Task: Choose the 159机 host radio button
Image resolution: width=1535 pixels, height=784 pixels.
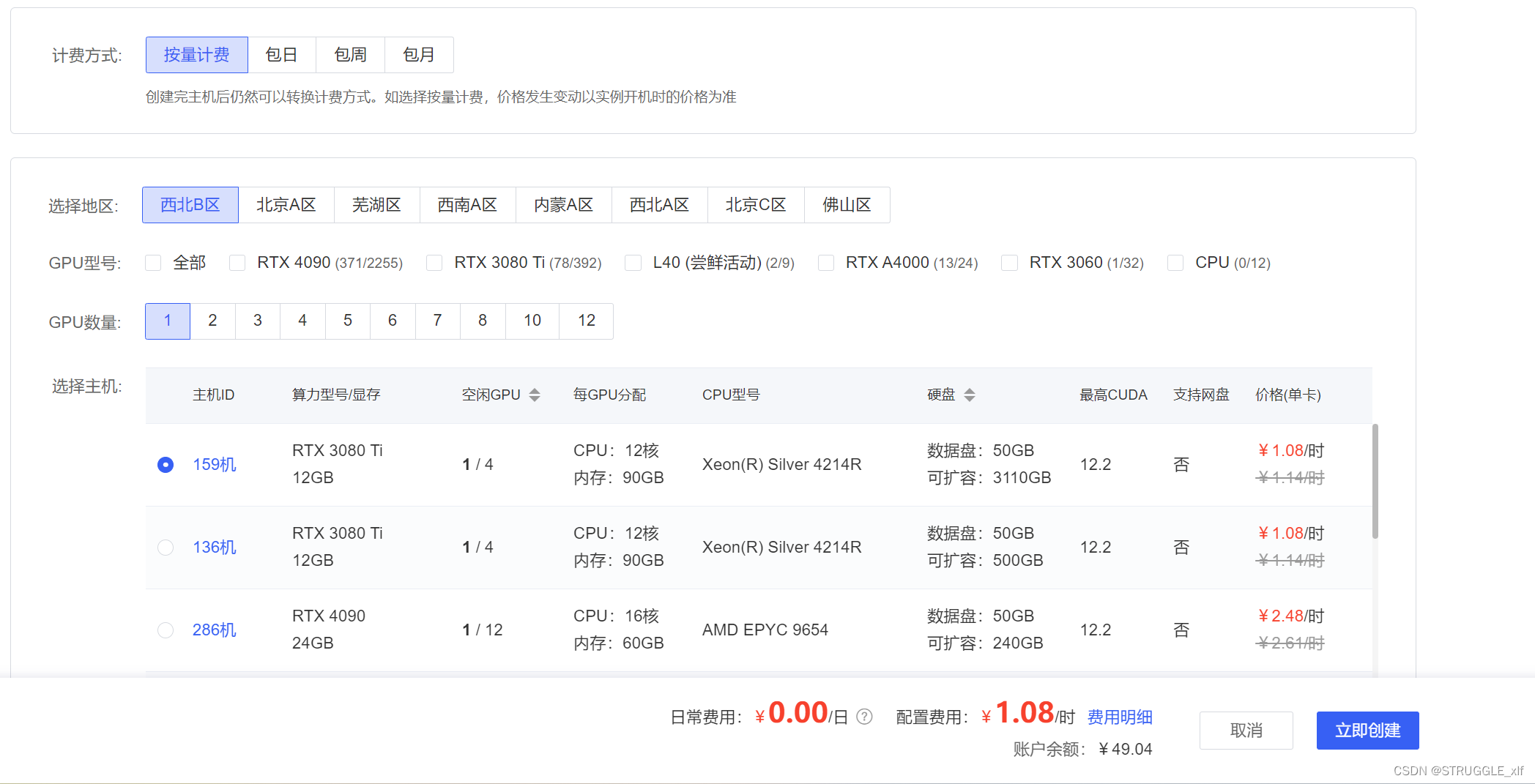Action: (x=166, y=465)
